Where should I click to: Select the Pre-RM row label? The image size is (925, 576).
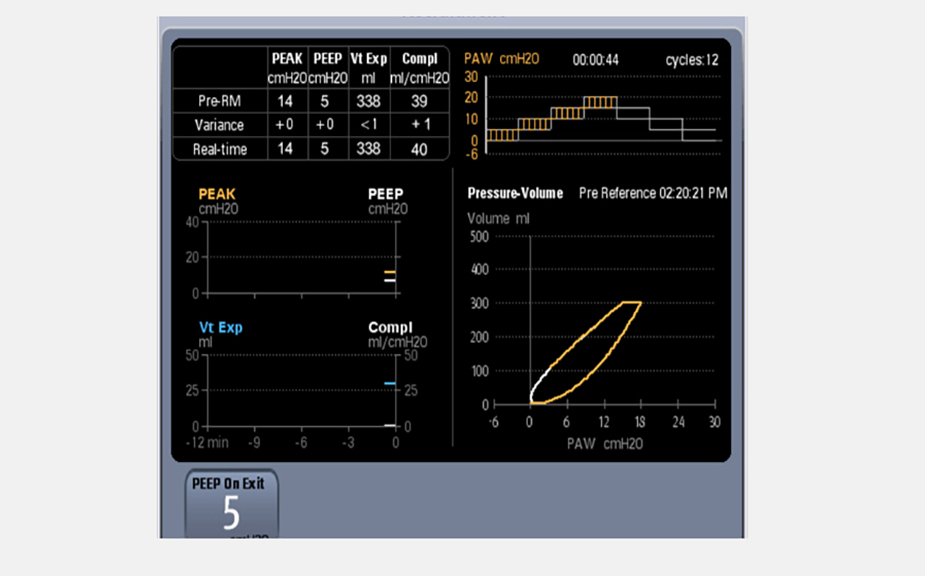[219, 101]
